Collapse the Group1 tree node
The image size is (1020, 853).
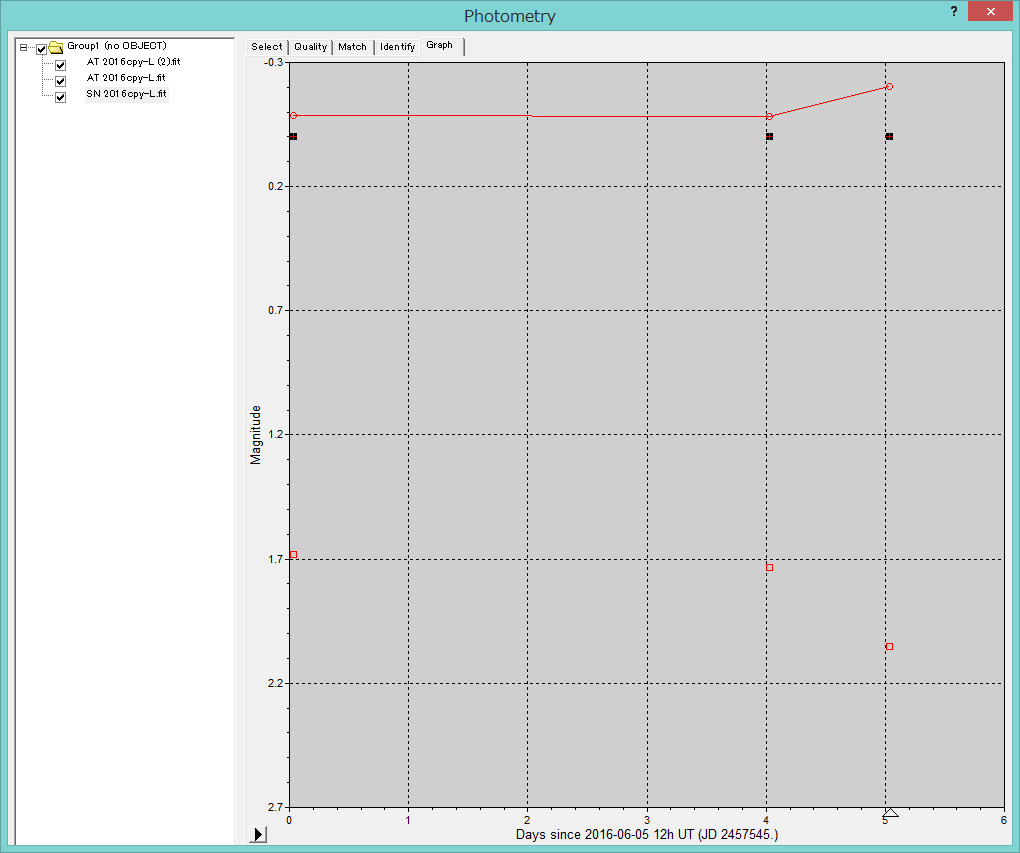pos(23,47)
